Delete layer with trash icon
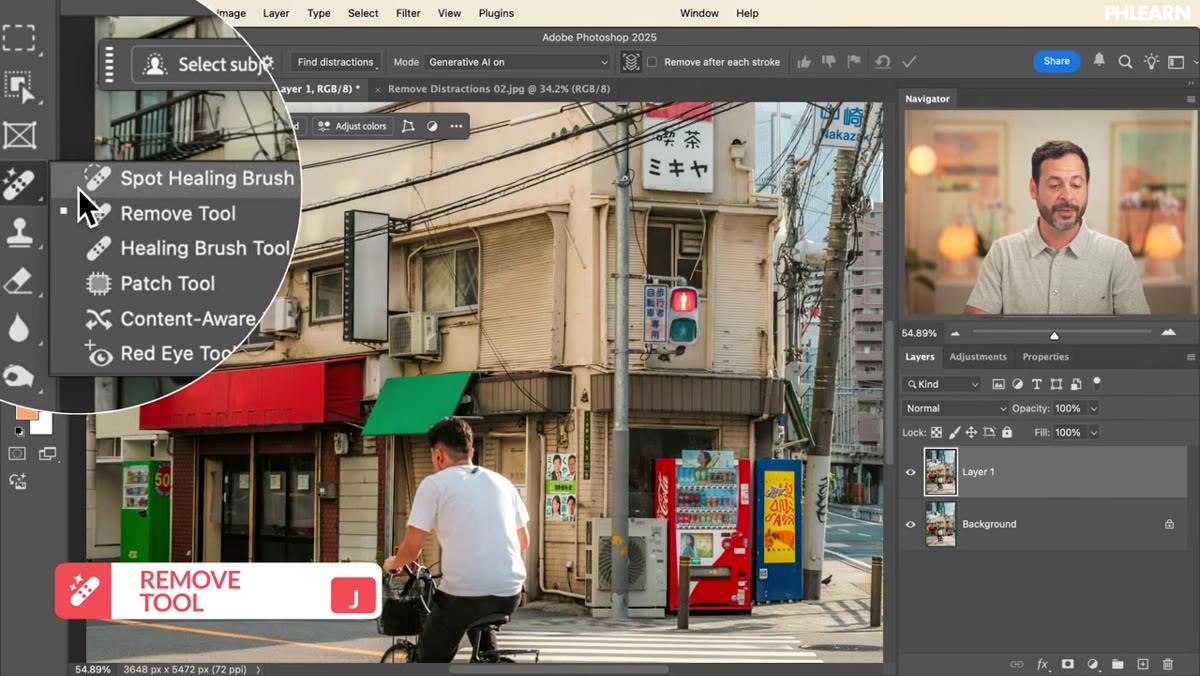Screen dimensions: 1200x676 tap(1168, 664)
